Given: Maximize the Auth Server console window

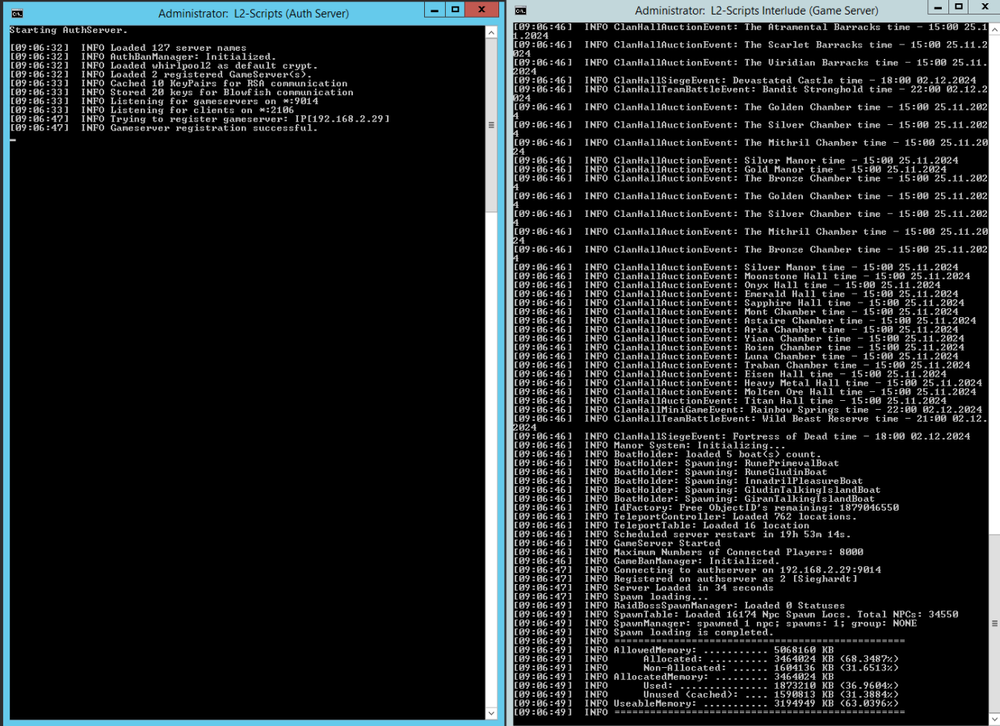Looking at the screenshot, I should pos(455,10).
